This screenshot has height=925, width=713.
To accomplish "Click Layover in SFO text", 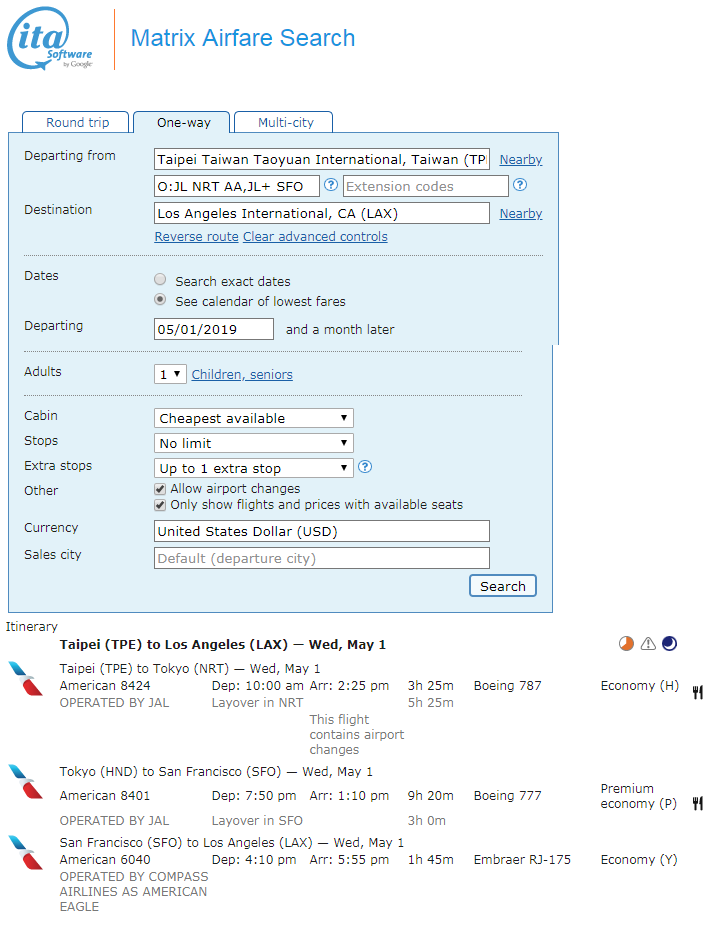I will (257, 821).
